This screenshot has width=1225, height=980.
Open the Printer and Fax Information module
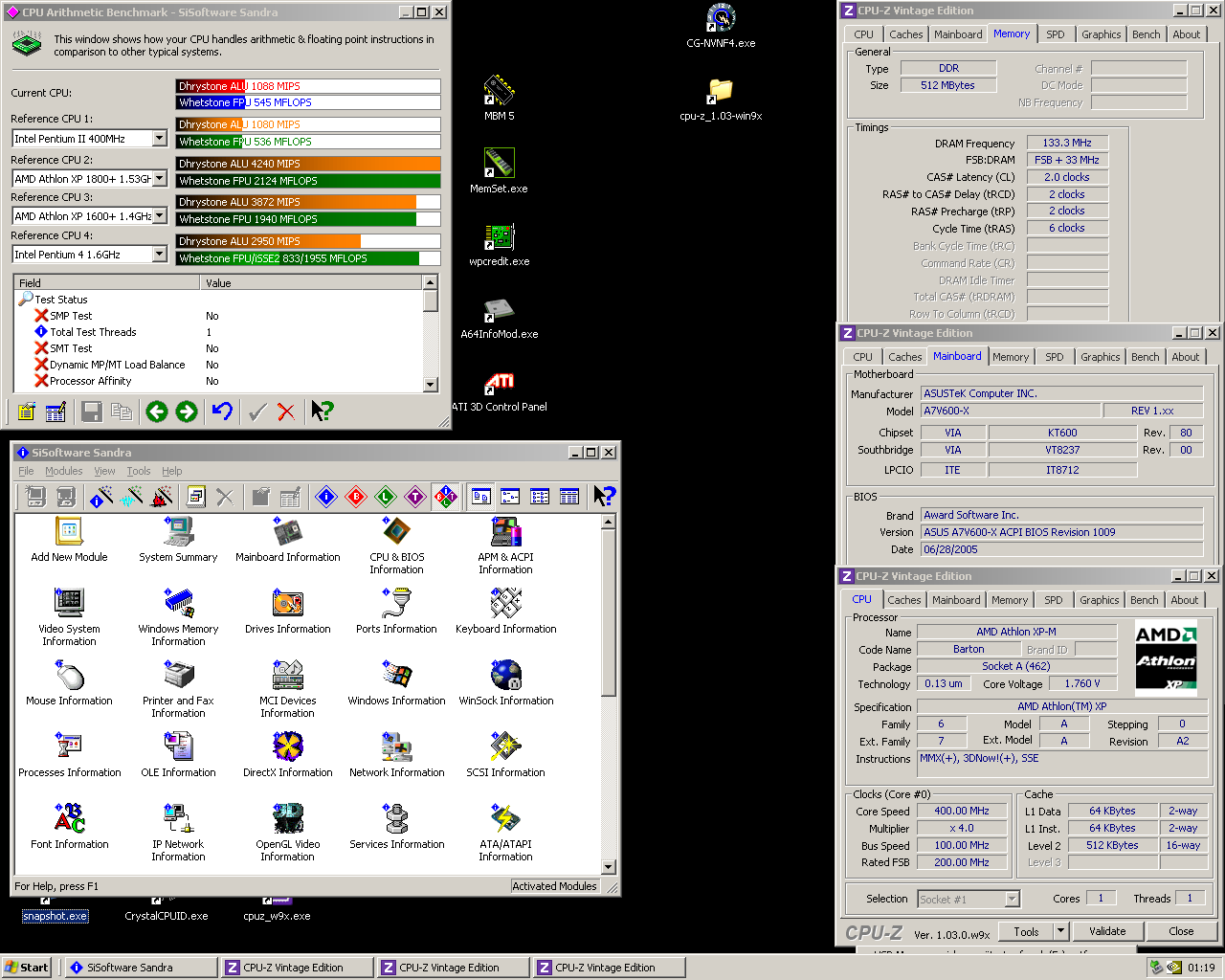[x=178, y=689]
